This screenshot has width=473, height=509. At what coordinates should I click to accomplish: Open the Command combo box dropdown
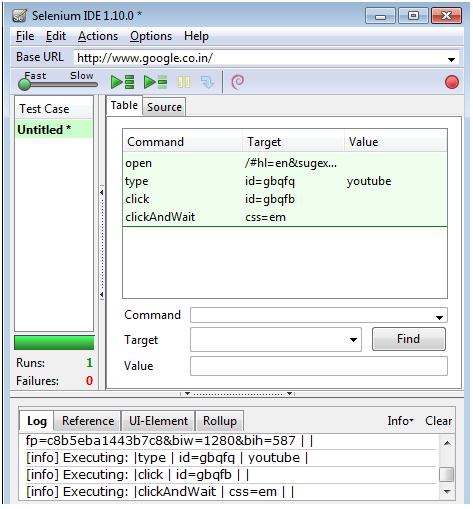[x=439, y=318]
